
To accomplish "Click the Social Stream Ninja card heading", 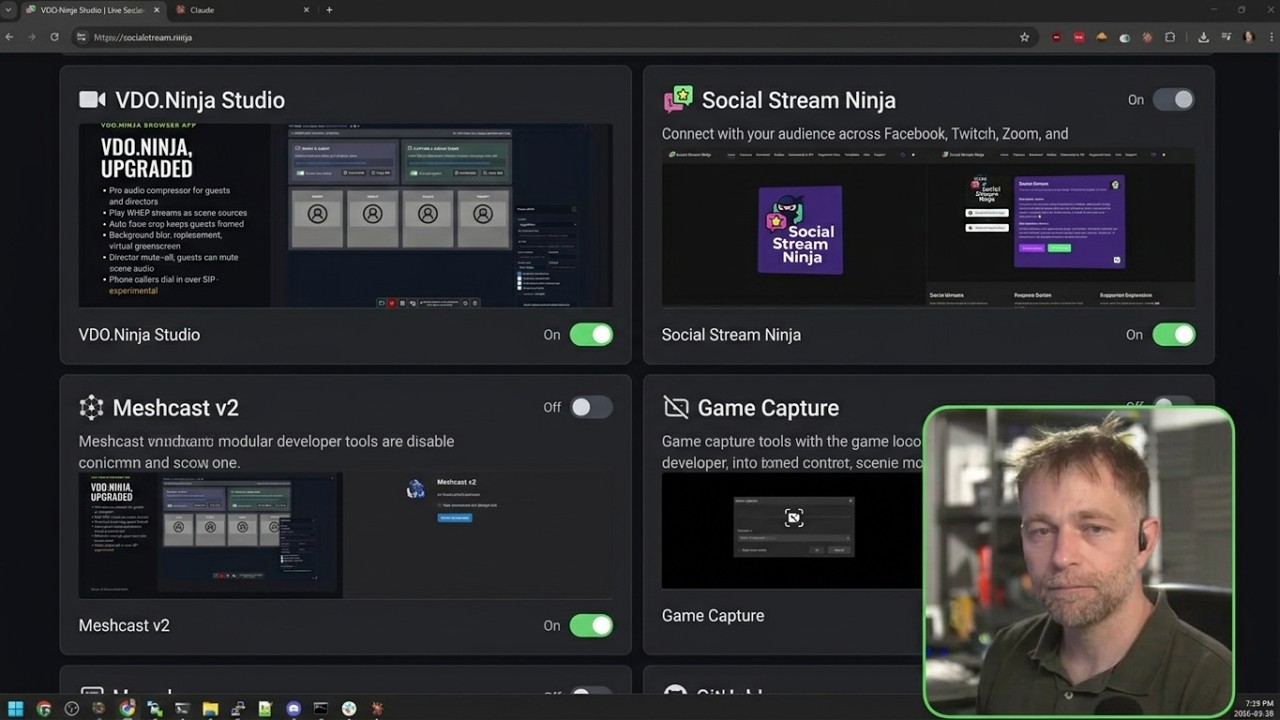I will [x=798, y=100].
